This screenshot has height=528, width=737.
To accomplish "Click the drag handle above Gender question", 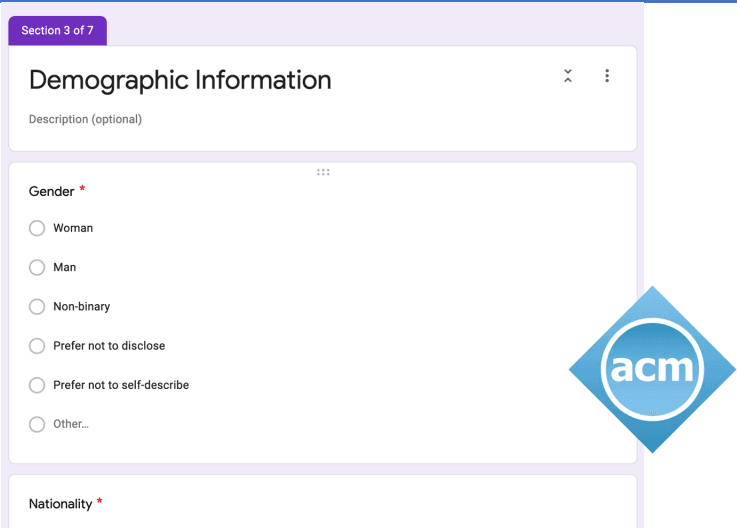I will click(x=323, y=172).
